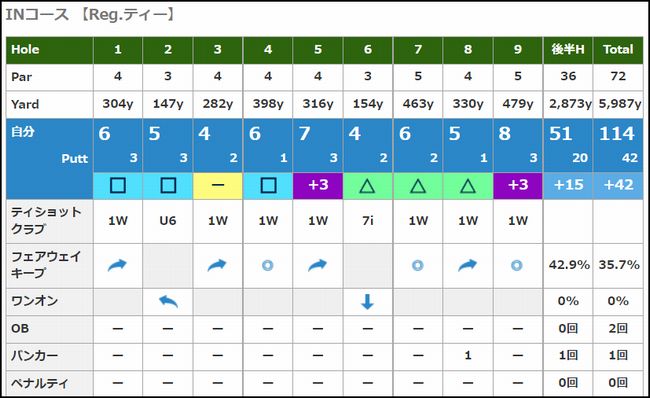This screenshot has height=398, width=650.
Task: Click the Total column header
Action: point(618,50)
